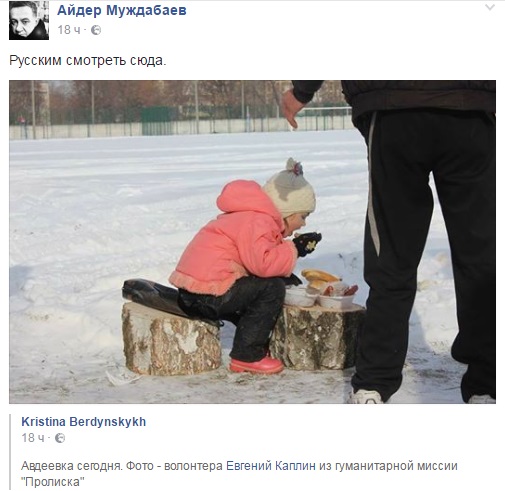The height and width of the screenshot is (491, 505).
Task: Click the public globe icon beside the top 18 ч
Action: tap(96, 30)
